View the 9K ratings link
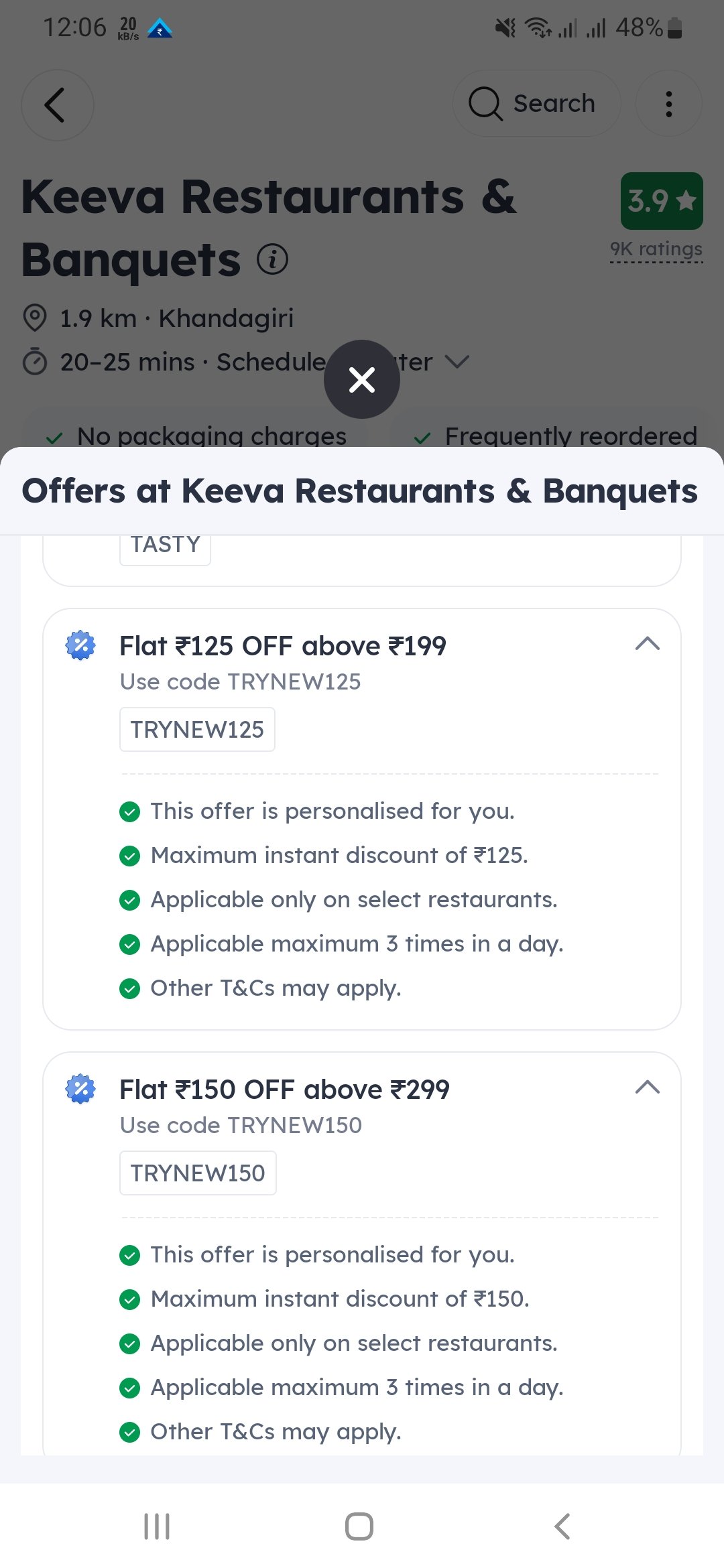724x1568 pixels. (x=656, y=249)
